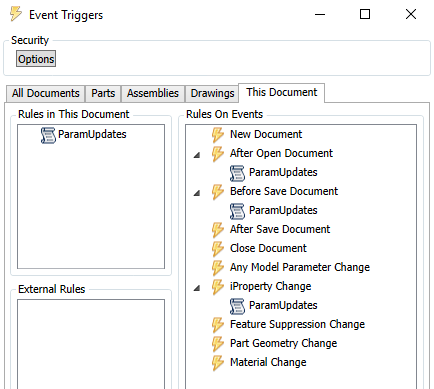The height and width of the screenshot is (389, 434).
Task: Select ParamUpdates text under After Open Document
Action: pyautogui.click(x=283, y=172)
